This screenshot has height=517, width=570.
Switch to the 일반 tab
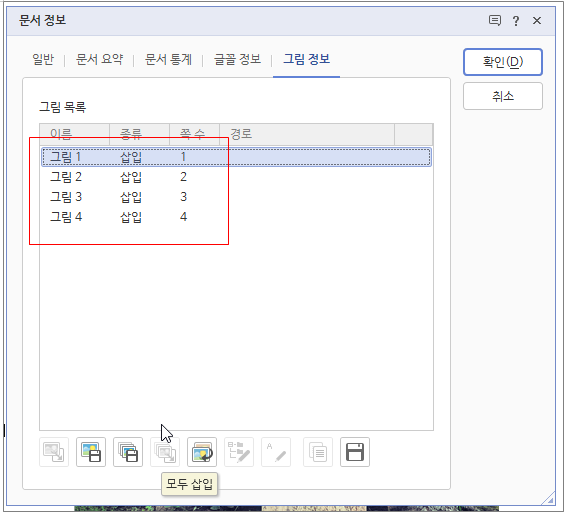point(43,59)
